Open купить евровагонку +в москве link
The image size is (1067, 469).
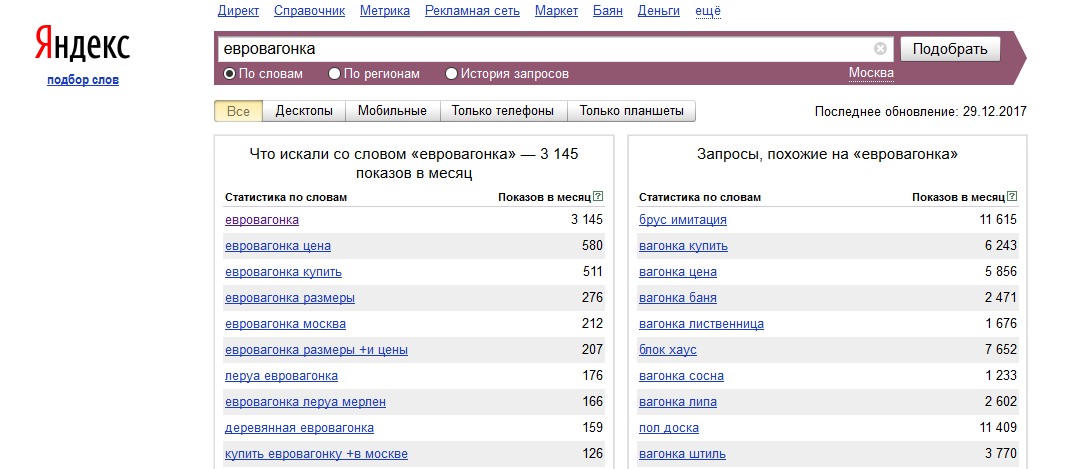[x=316, y=453]
